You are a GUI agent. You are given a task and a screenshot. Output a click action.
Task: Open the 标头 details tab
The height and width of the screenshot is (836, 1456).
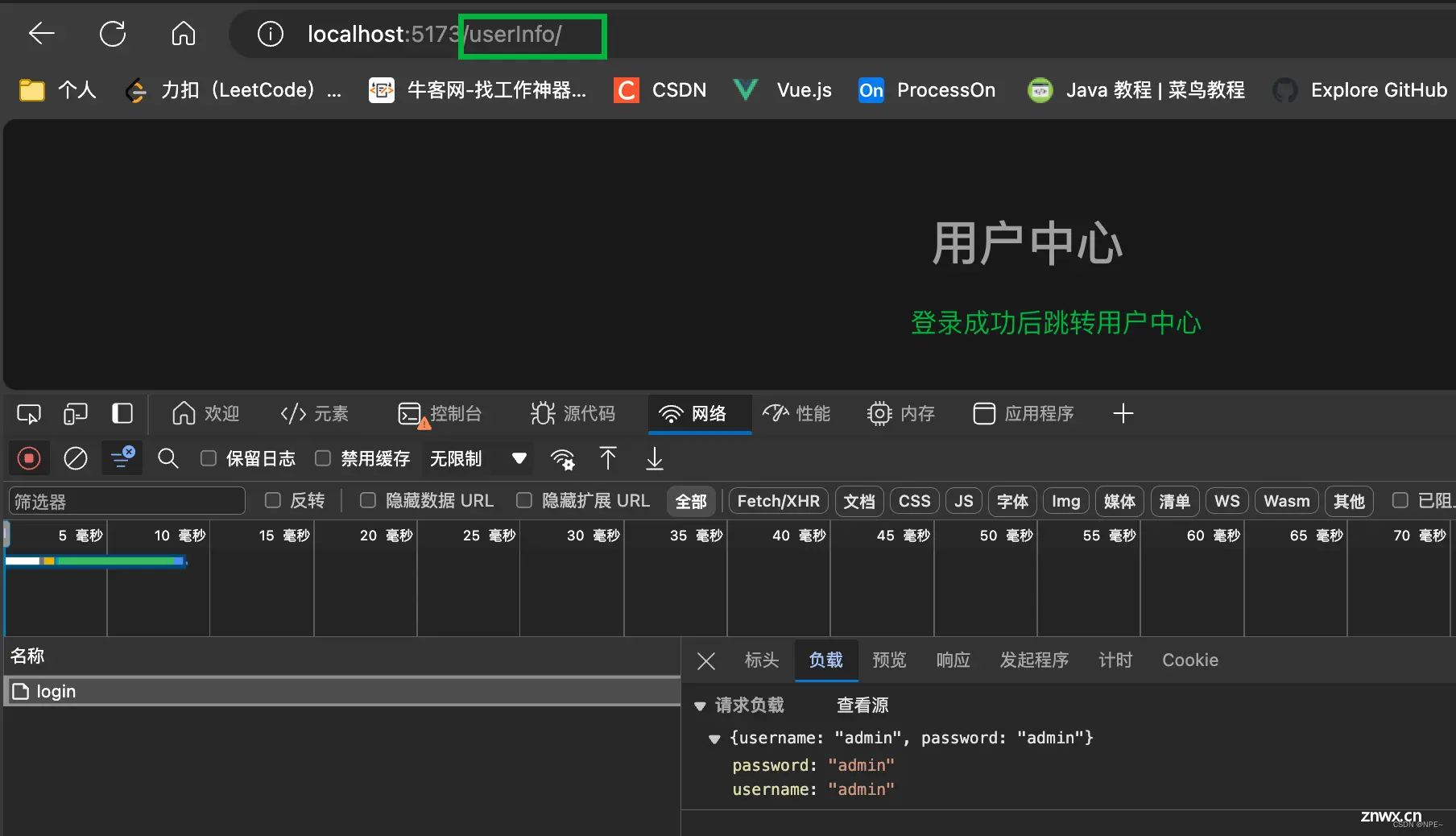coord(762,660)
